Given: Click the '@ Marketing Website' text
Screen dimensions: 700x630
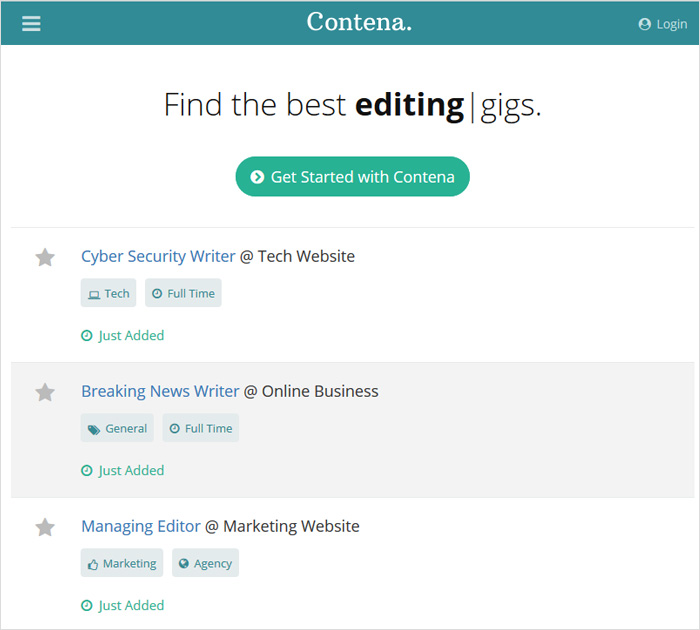Looking at the screenshot, I should [282, 526].
